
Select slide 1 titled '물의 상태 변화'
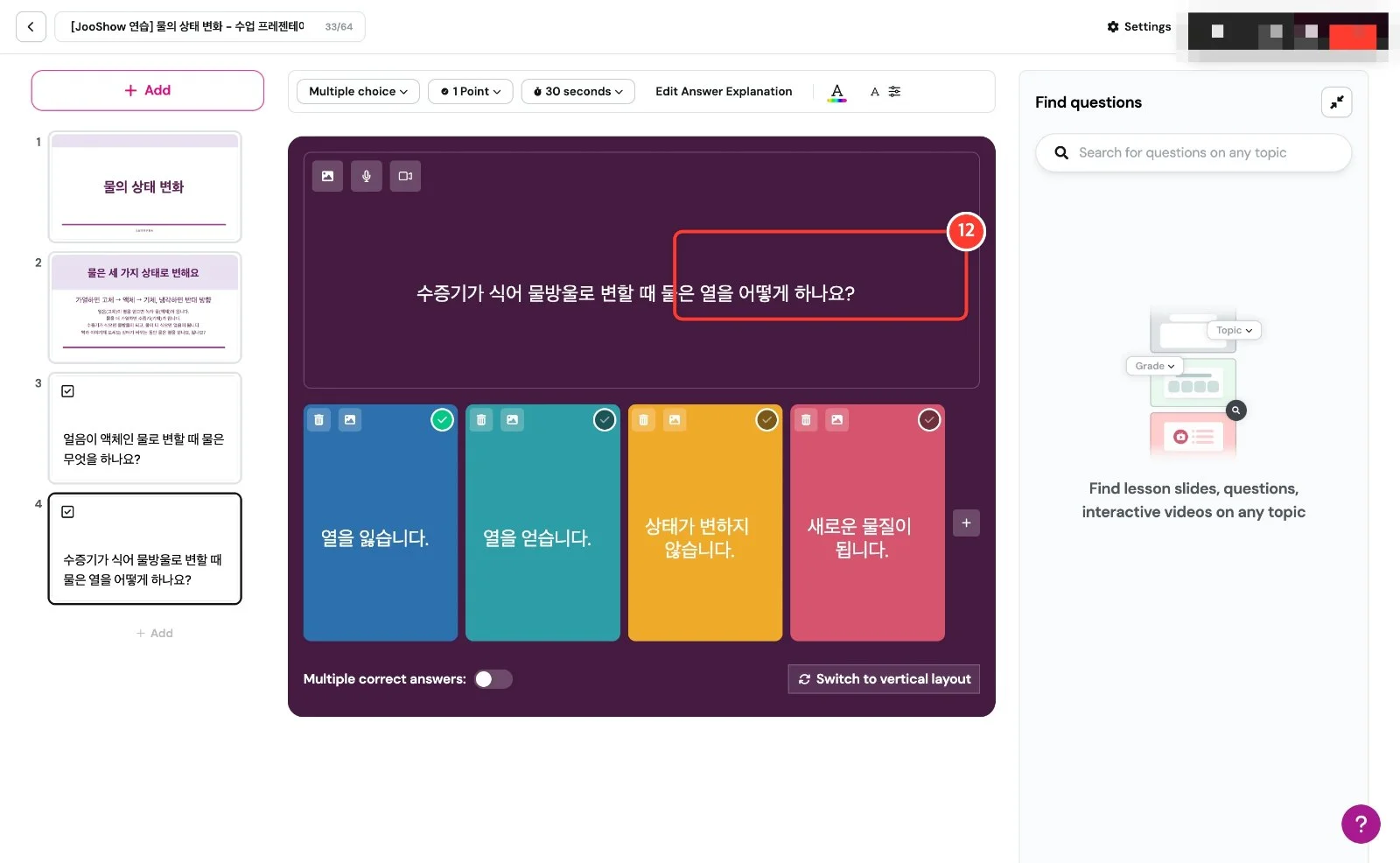click(x=145, y=186)
